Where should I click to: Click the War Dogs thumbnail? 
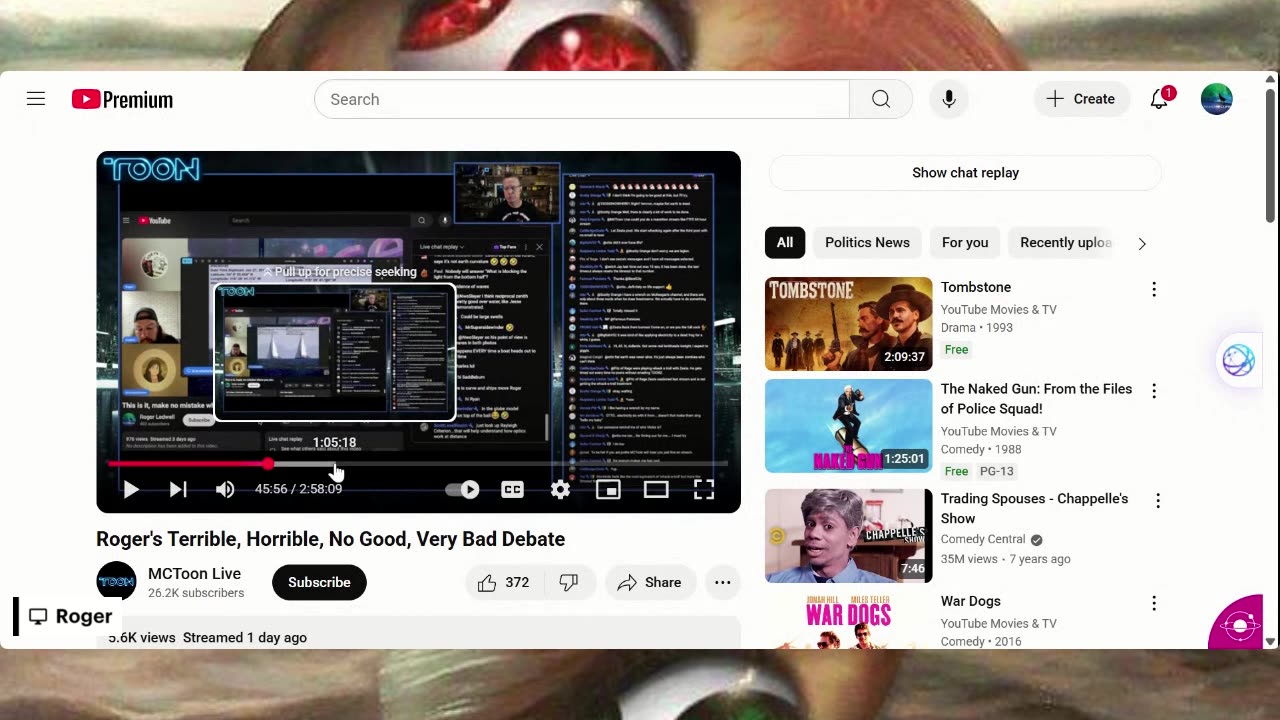pyautogui.click(x=848, y=620)
